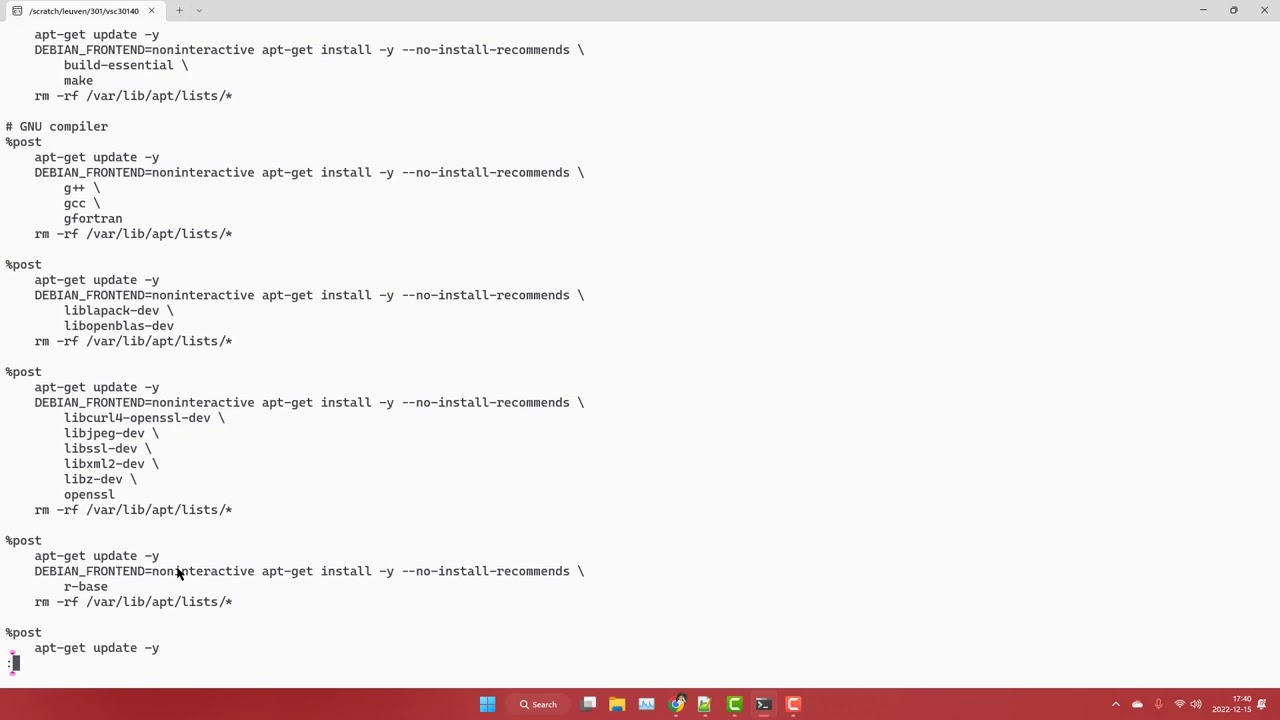Click the terminal icon in the tab
Viewport: 1280px width, 720px height.
(x=17, y=11)
